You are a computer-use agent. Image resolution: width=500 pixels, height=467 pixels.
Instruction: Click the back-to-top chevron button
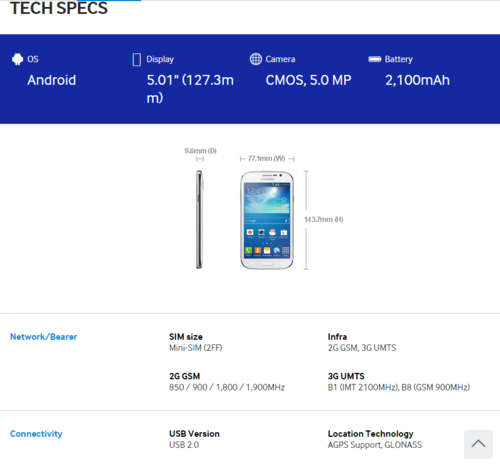coord(478,444)
